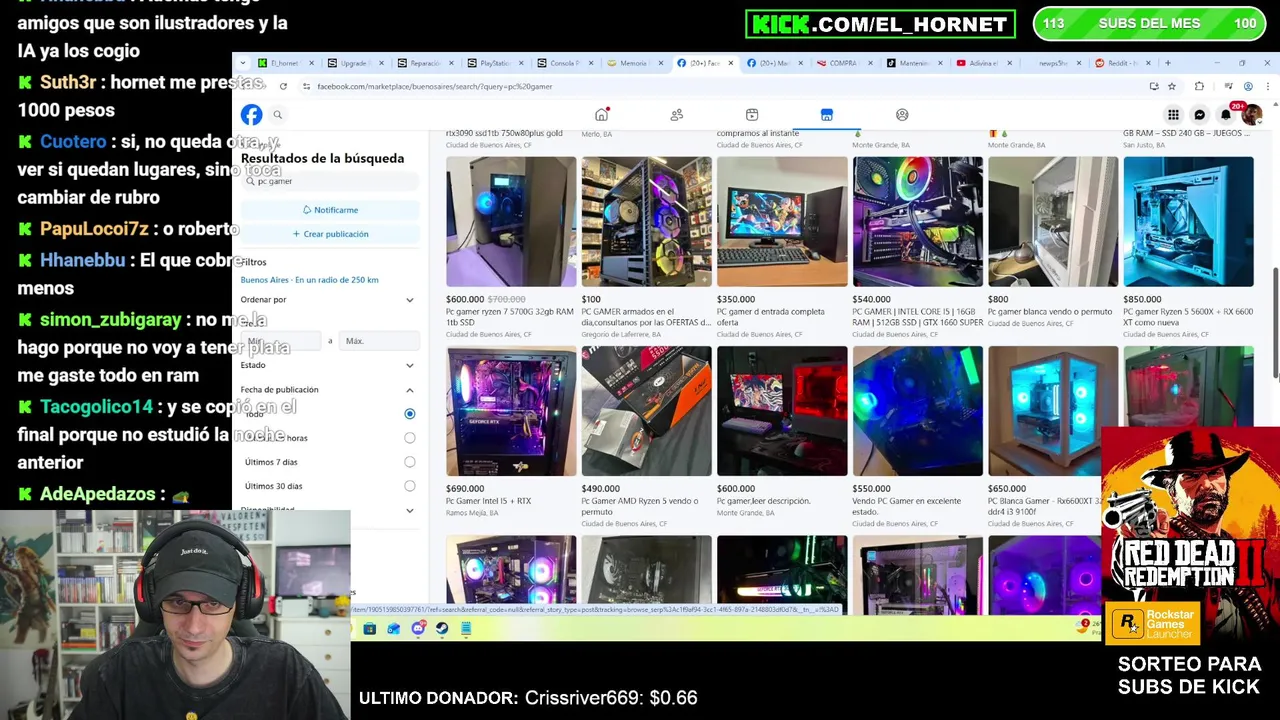Screen dimensions: 1280x720
Task: Click the 'Notificarme' button
Action: (330, 210)
